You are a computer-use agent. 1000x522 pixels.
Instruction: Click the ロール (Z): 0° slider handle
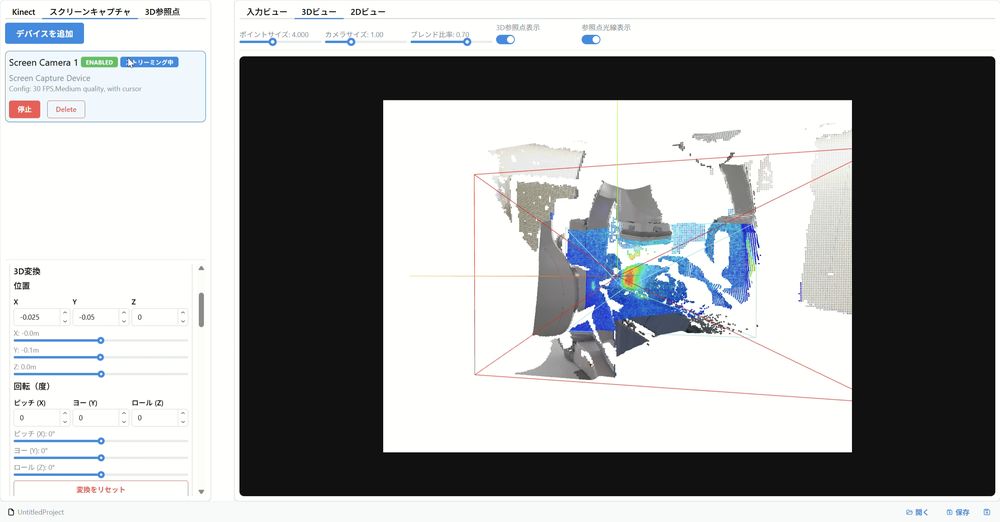(101, 475)
